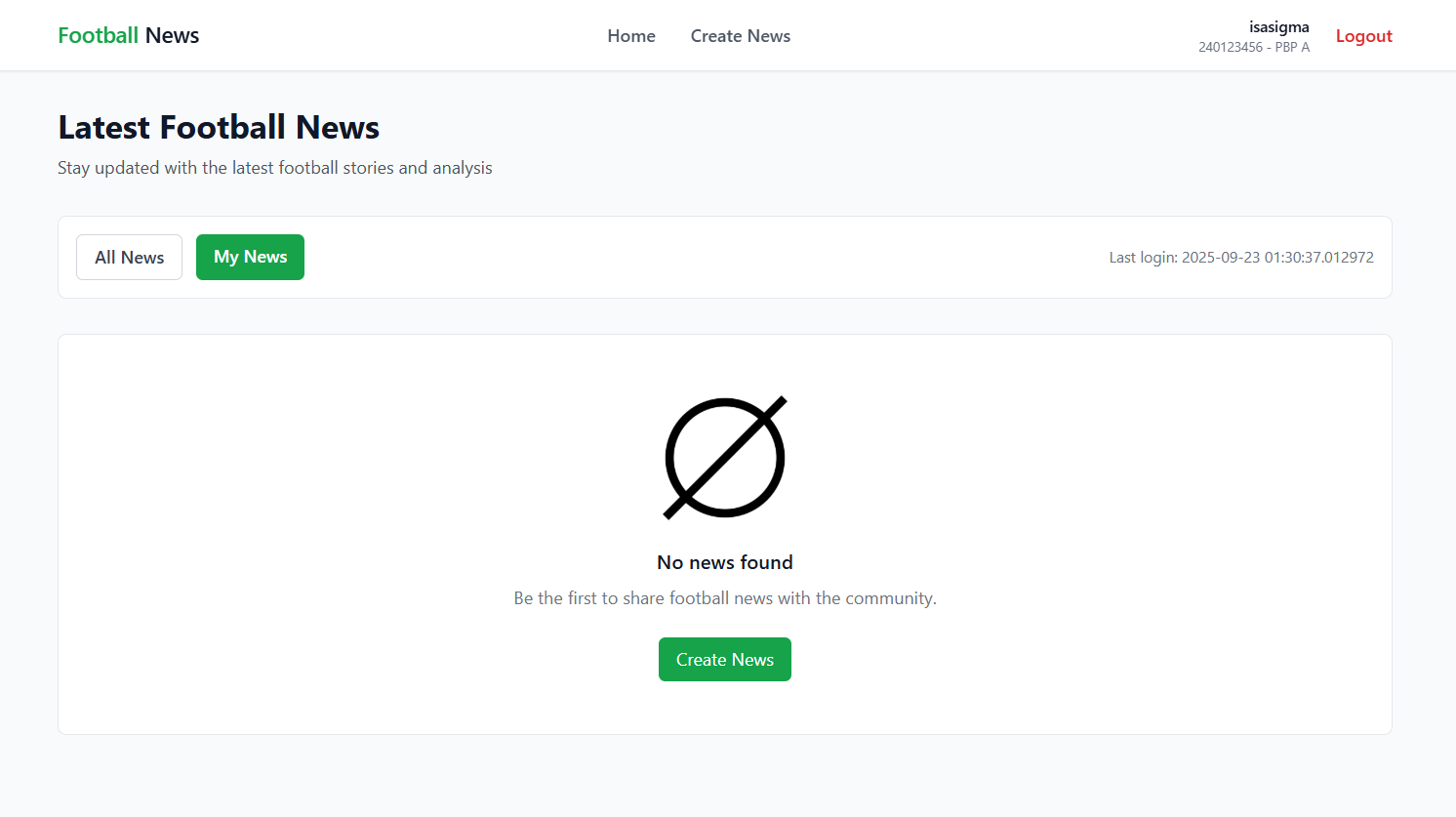Click the last login time 01:30:37.012972
The width and height of the screenshot is (1456, 817).
[1318, 258]
